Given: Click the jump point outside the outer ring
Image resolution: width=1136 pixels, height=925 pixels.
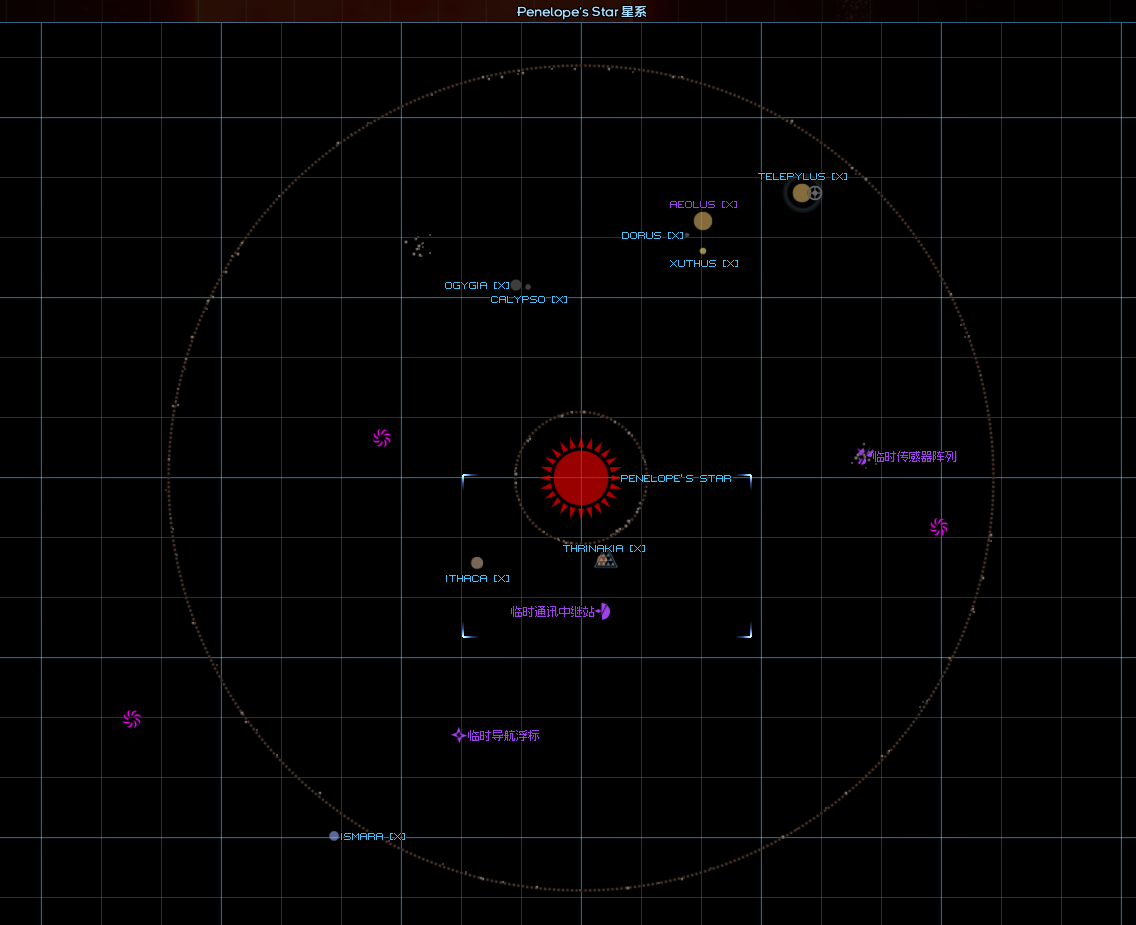Looking at the screenshot, I should [131, 719].
